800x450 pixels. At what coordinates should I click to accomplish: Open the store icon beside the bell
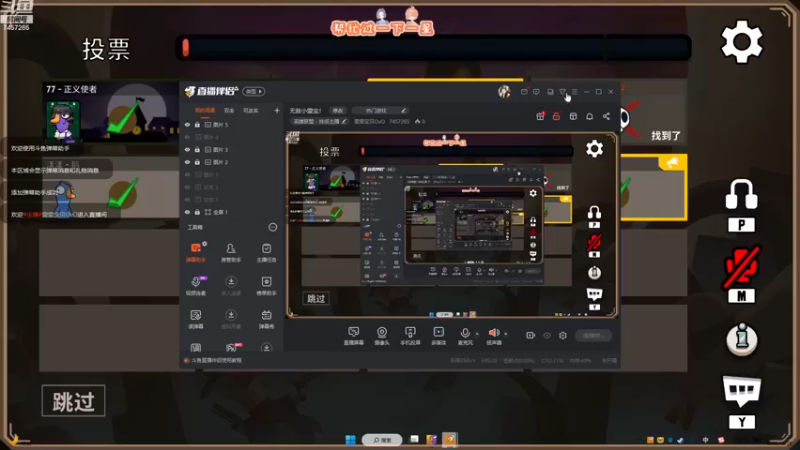pyautogui.click(x=573, y=116)
